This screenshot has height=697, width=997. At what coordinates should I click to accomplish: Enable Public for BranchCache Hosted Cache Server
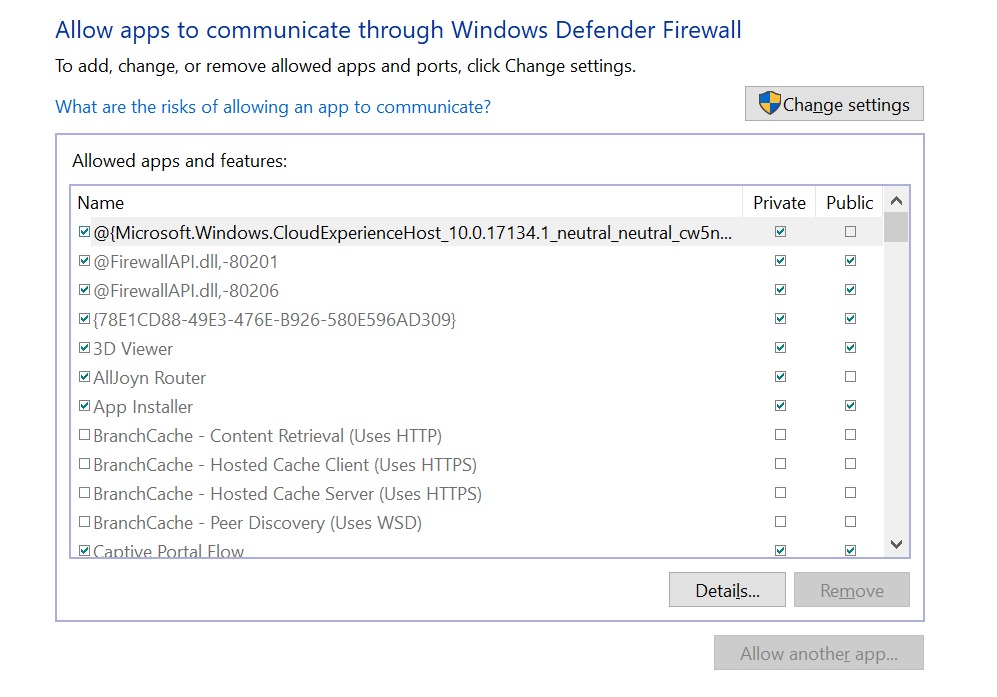(850, 492)
